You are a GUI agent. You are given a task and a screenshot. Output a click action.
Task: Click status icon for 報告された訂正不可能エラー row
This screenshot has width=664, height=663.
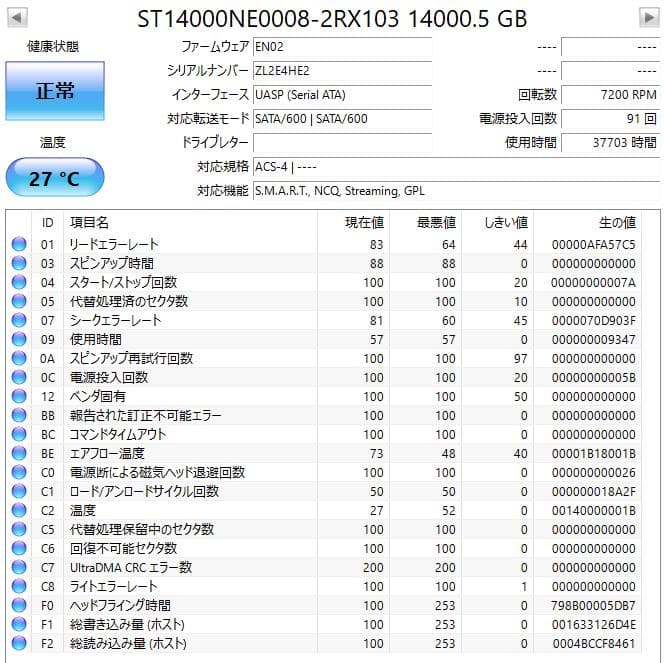(19, 415)
